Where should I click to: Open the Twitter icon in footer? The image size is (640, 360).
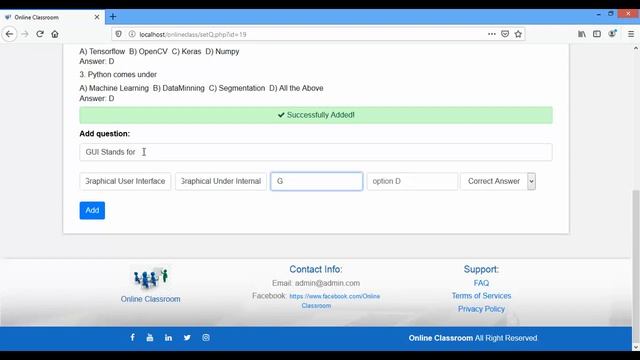pyautogui.click(x=187, y=338)
